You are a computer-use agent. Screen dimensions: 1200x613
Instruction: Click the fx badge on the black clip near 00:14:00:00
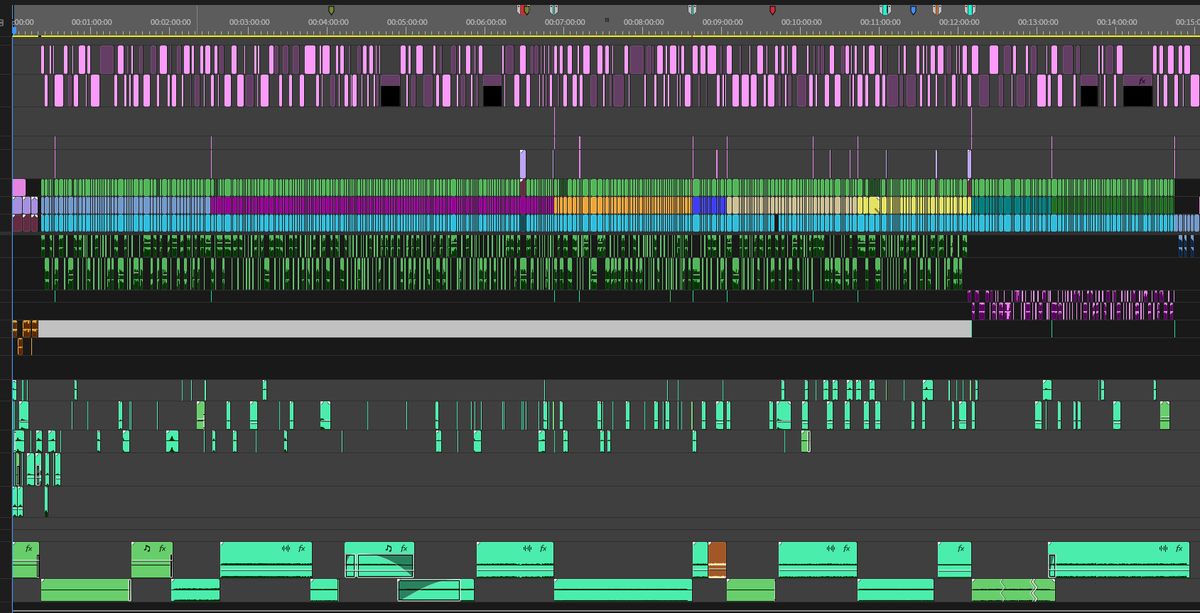pyautogui.click(x=1143, y=81)
